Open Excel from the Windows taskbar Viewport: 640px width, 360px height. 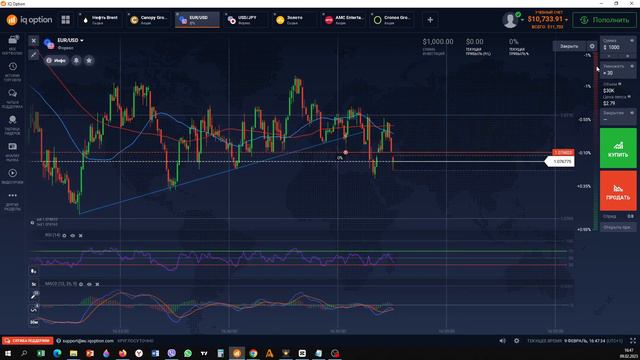(41, 353)
